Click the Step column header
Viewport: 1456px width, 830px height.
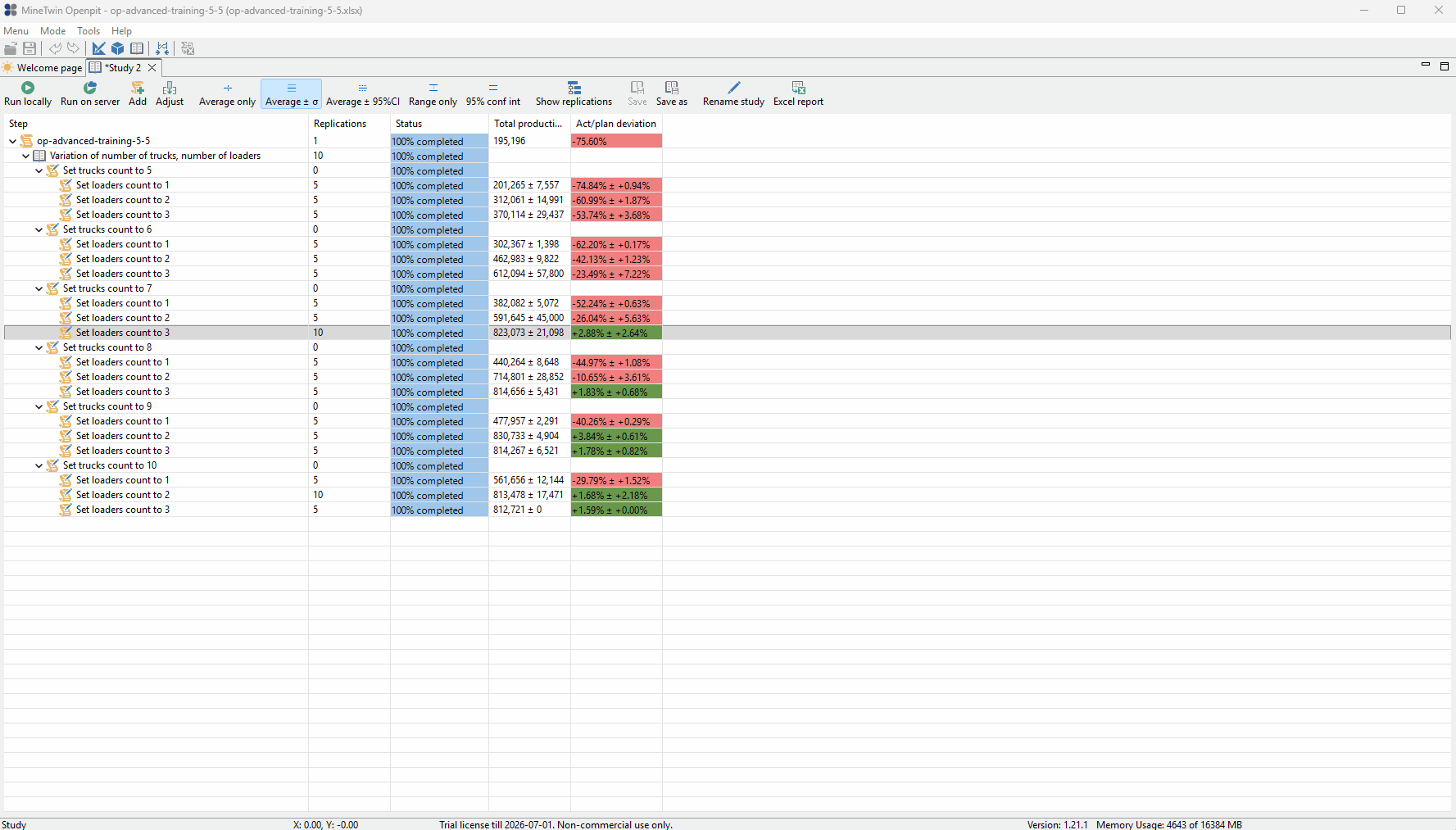[x=156, y=124]
